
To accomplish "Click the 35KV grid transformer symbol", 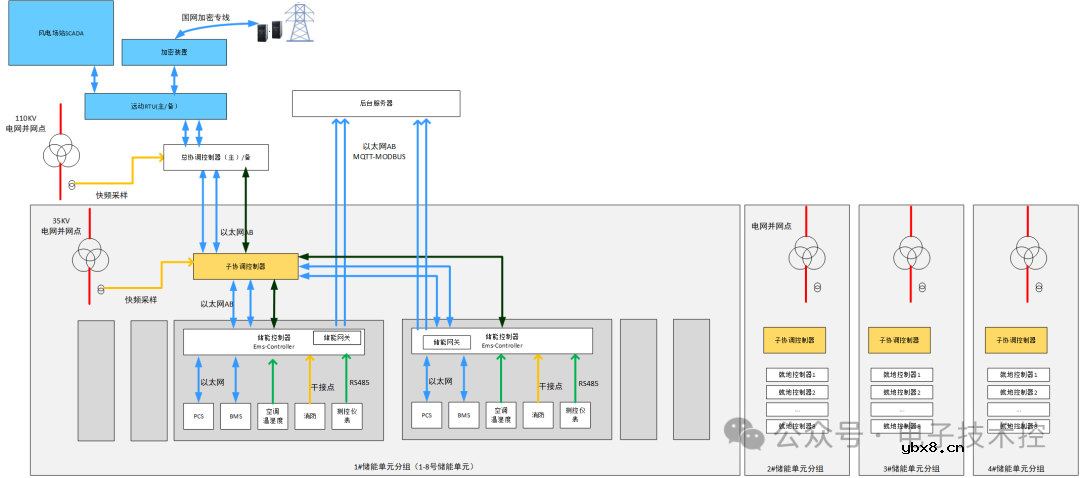I will tap(90, 257).
